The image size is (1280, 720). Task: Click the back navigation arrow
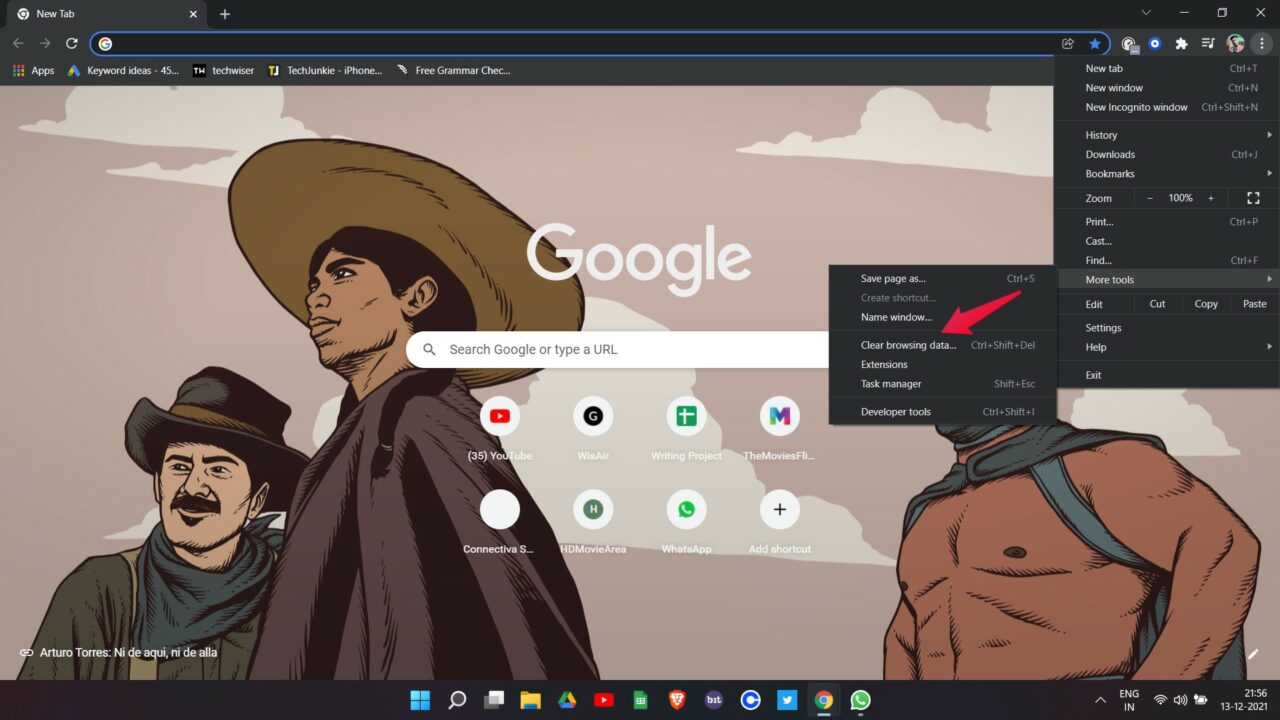[18, 44]
